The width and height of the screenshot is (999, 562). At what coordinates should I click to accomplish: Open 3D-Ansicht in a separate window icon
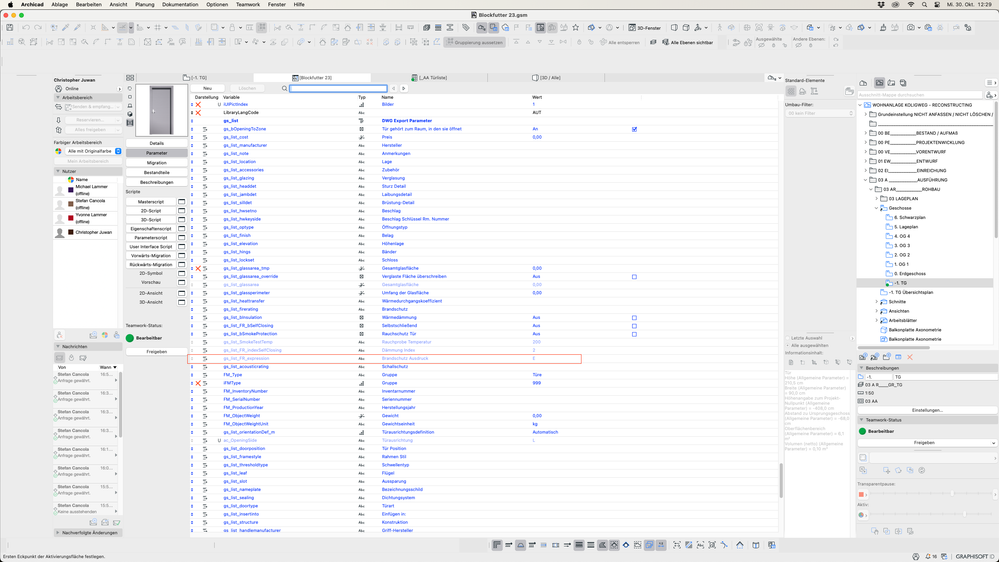coord(182,302)
